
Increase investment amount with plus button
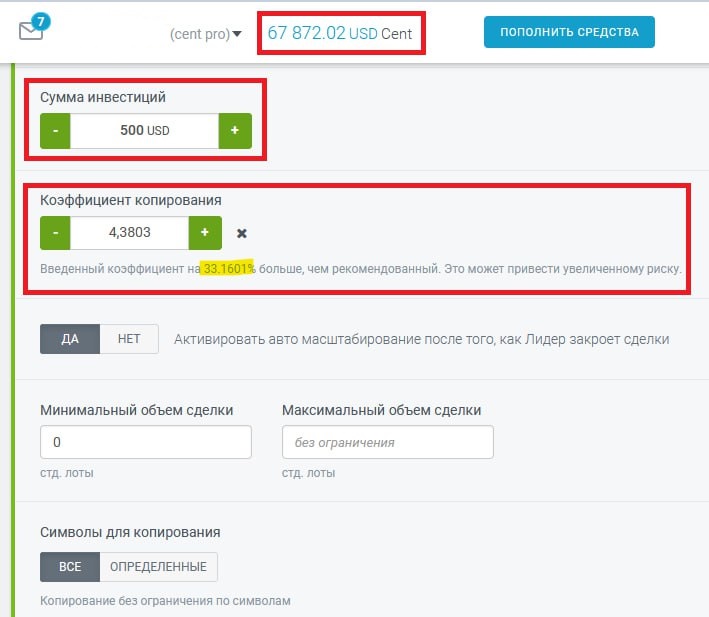(x=235, y=131)
